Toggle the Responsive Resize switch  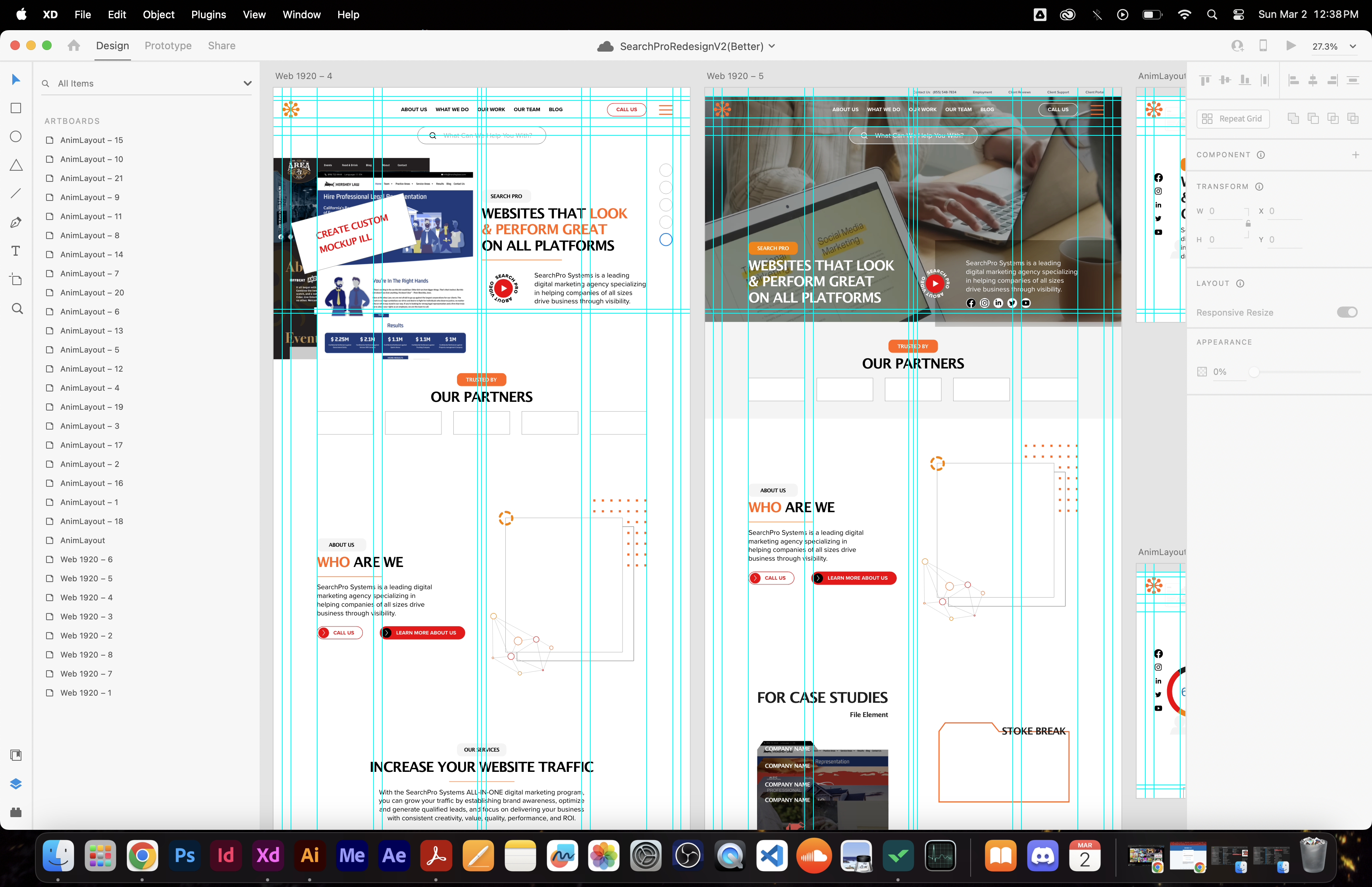(x=1347, y=312)
